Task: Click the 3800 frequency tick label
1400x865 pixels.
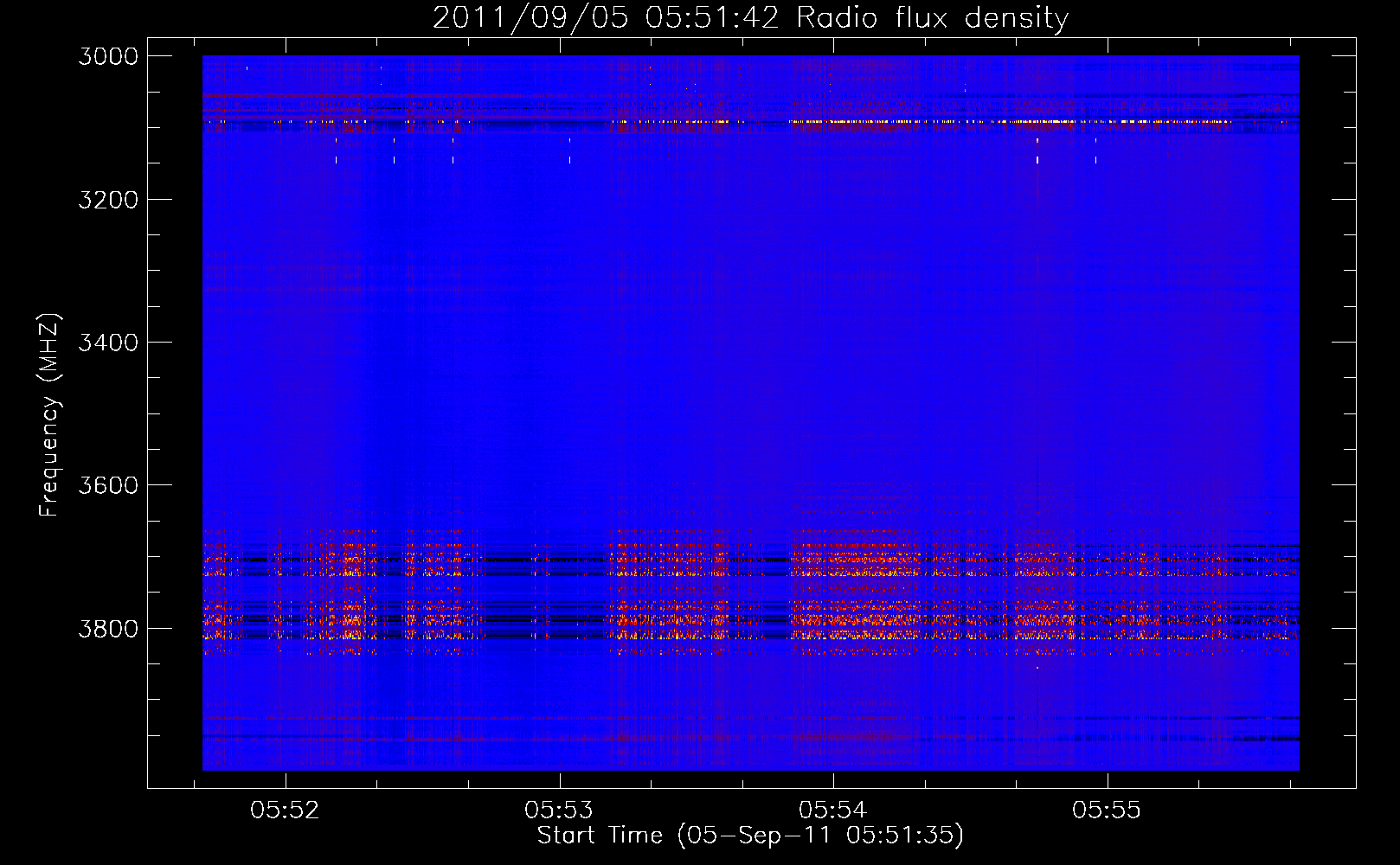Action: [x=108, y=628]
